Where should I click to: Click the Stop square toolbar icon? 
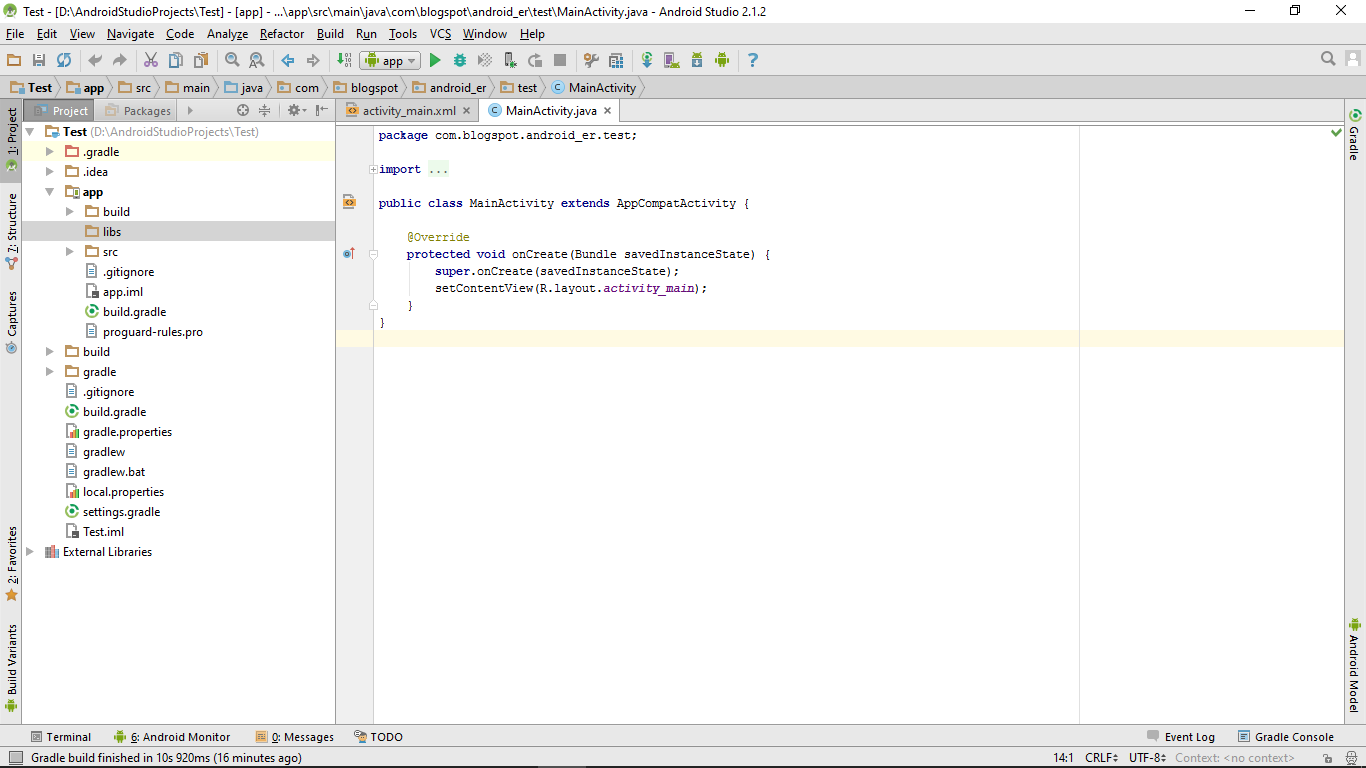point(560,60)
